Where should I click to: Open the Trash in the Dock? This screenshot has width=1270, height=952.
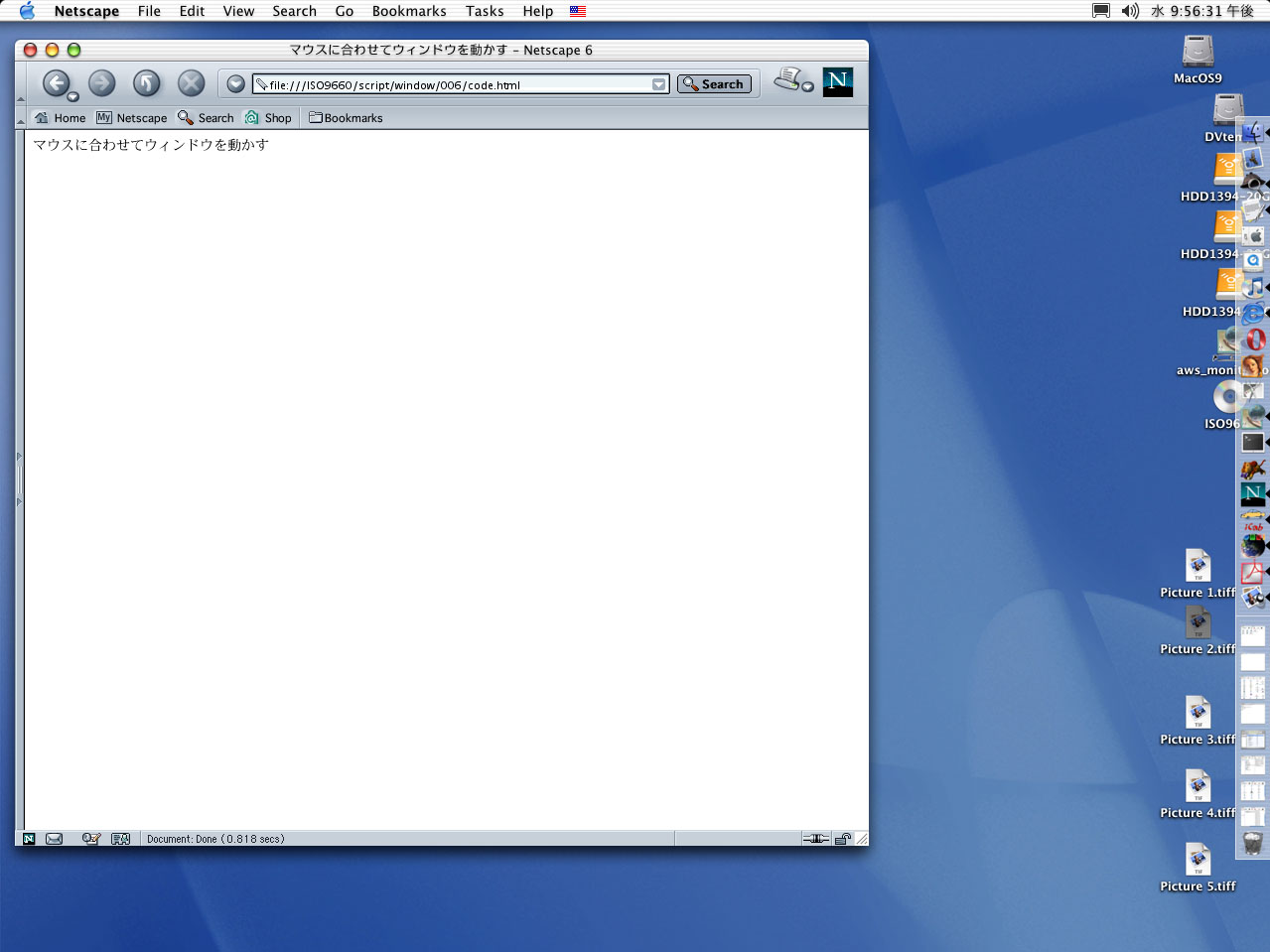(x=1253, y=843)
